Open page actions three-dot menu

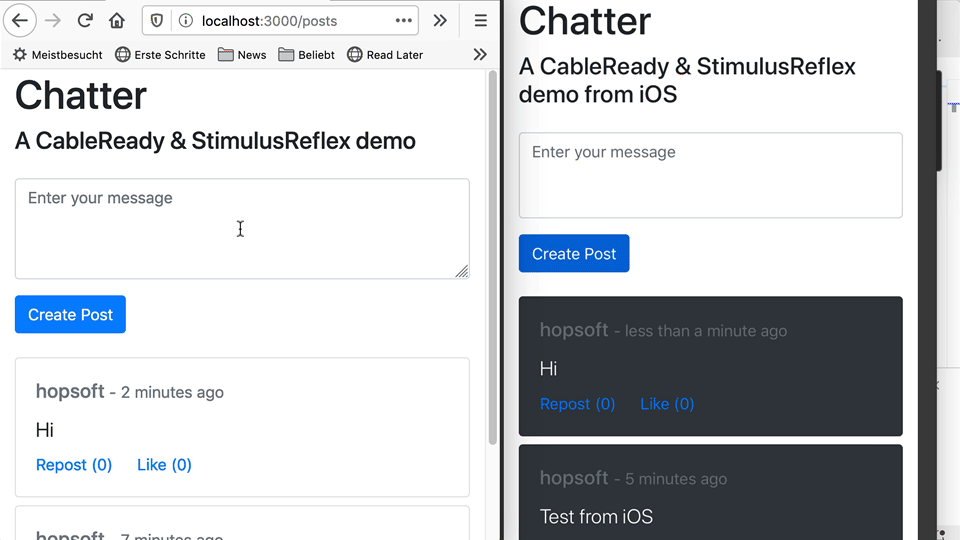403,20
